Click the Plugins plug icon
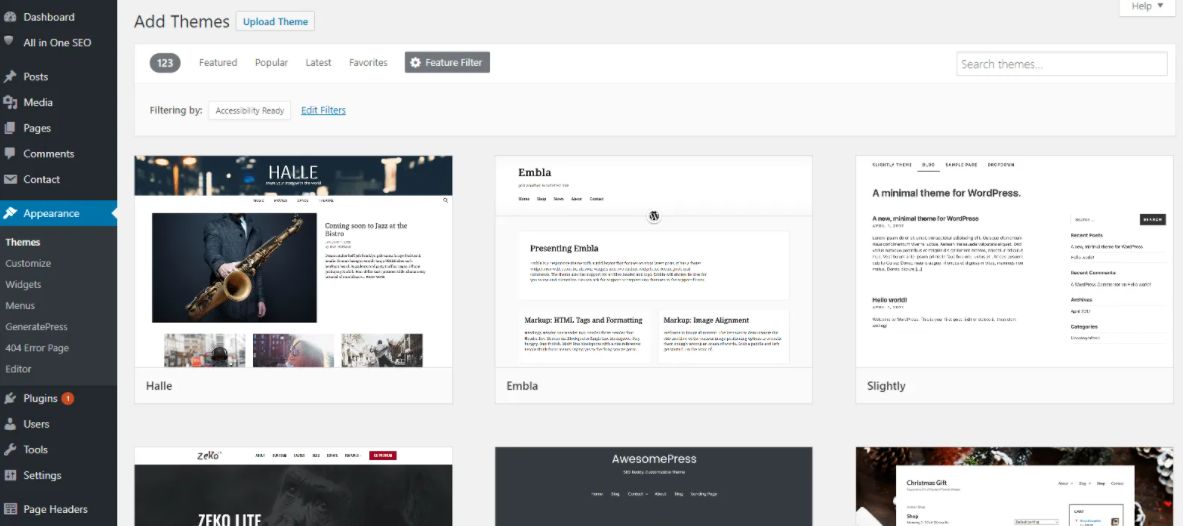The image size is (1183, 526). [10, 398]
